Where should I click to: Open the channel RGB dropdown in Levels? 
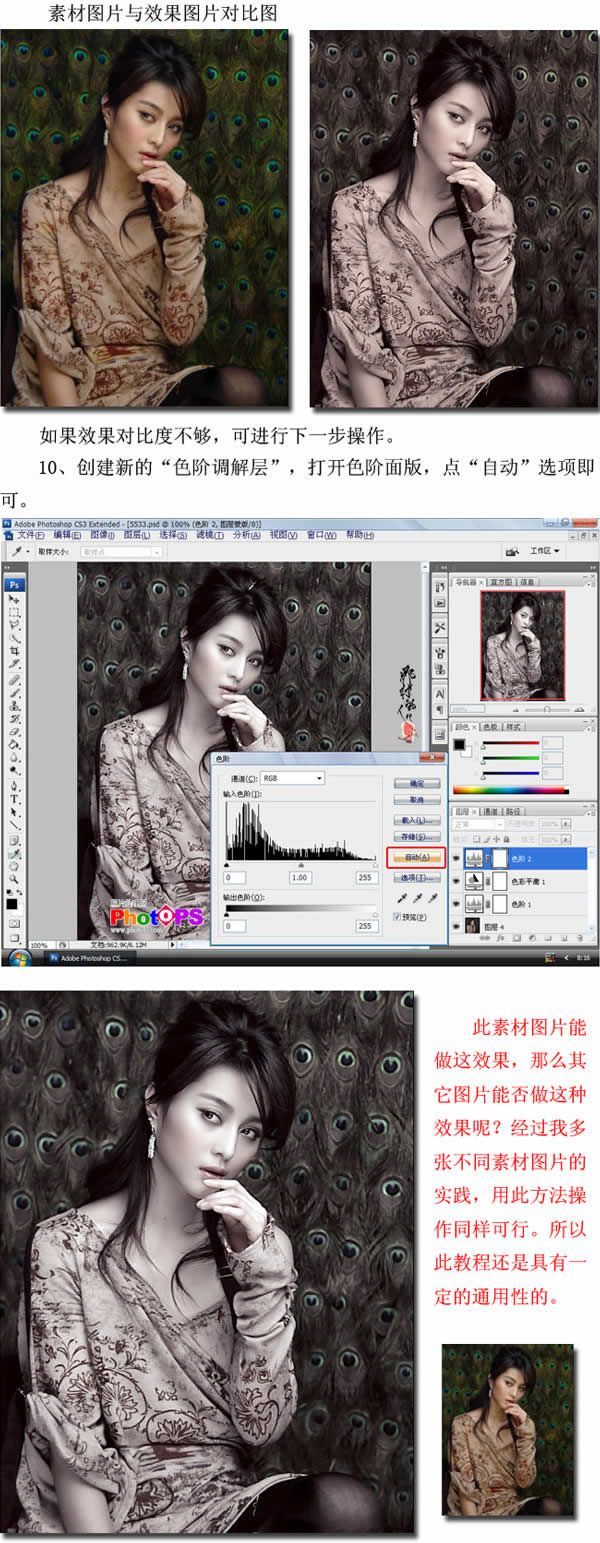click(x=292, y=778)
